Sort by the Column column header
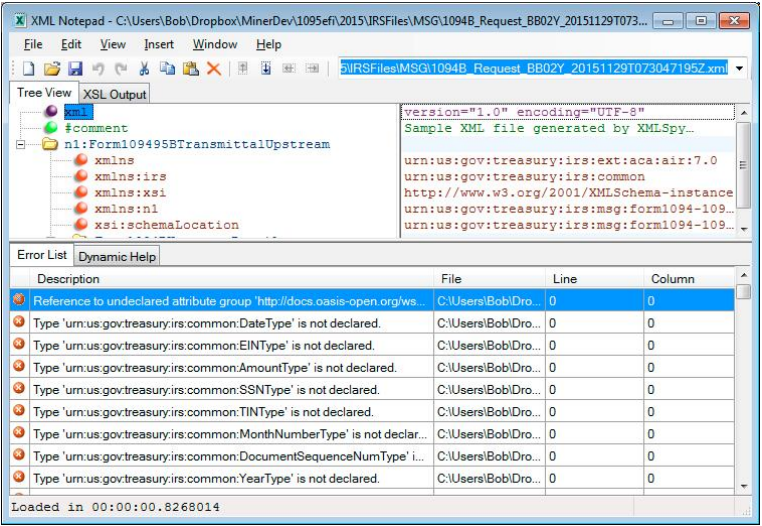Screen dimensions: 762x526 (x=689, y=279)
